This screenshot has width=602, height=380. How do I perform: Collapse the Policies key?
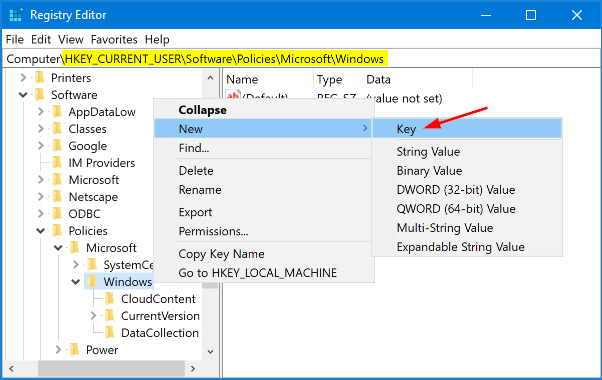click(x=41, y=231)
